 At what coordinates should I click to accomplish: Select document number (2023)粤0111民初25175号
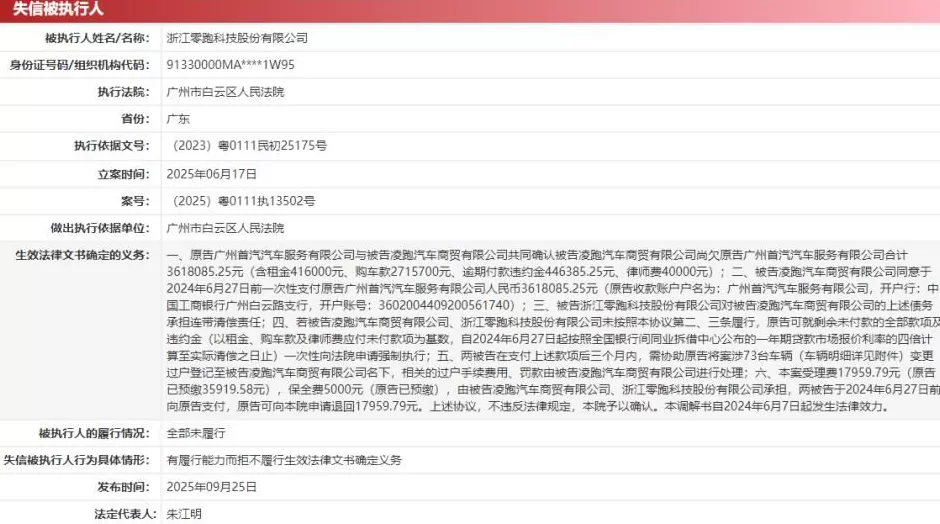click(x=249, y=146)
